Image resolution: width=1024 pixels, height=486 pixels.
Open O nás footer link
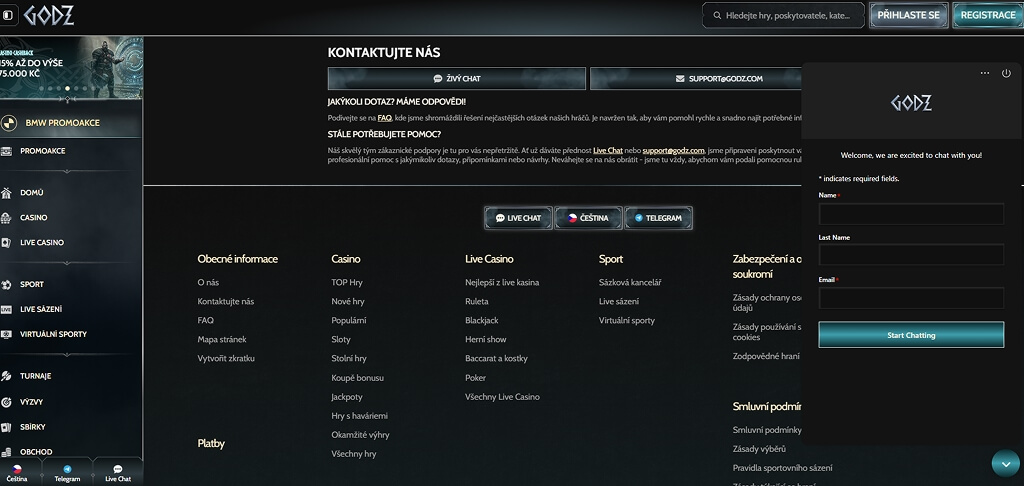coord(208,282)
